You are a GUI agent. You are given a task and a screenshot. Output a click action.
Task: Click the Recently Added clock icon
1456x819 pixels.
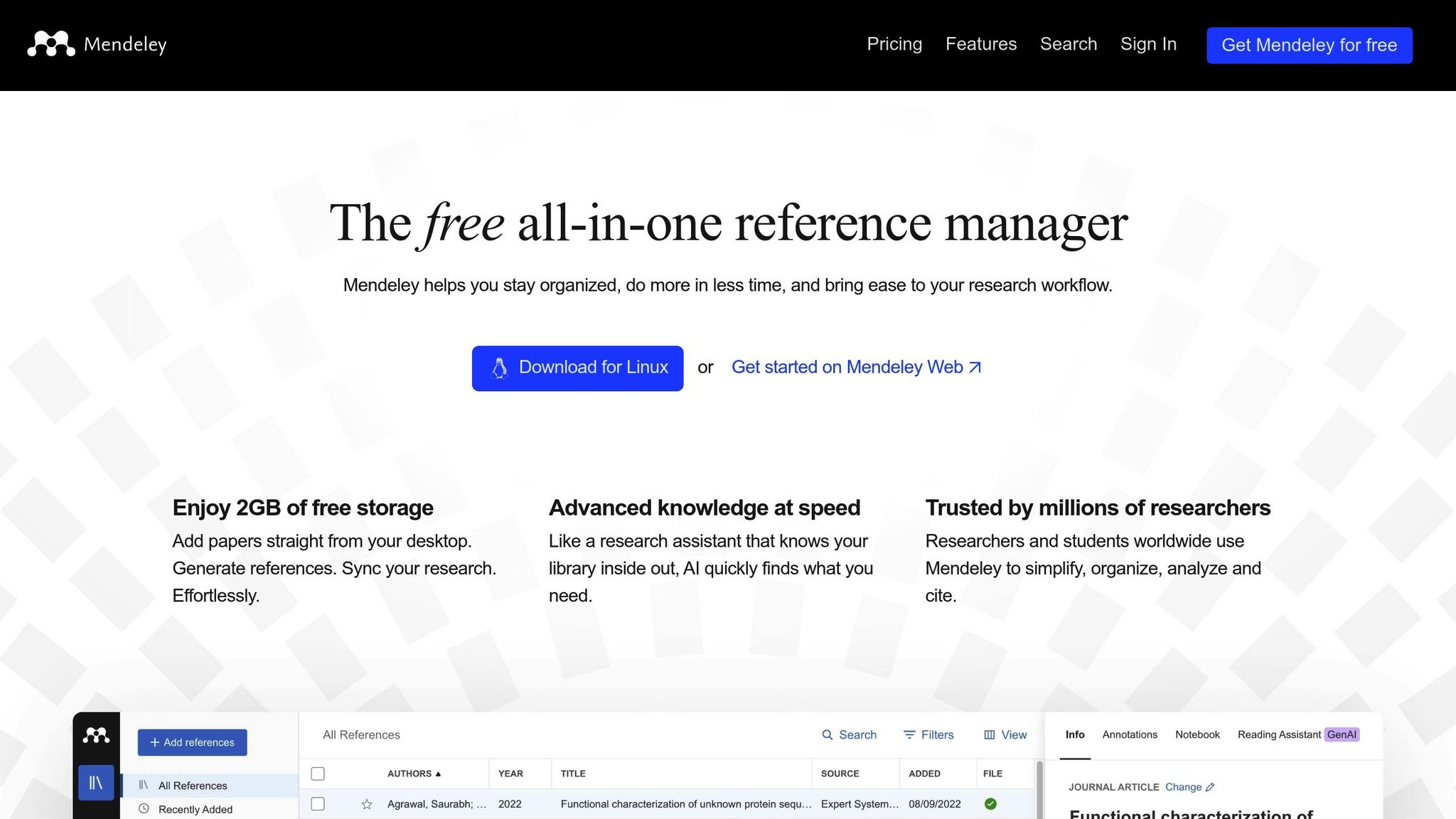pos(145,809)
